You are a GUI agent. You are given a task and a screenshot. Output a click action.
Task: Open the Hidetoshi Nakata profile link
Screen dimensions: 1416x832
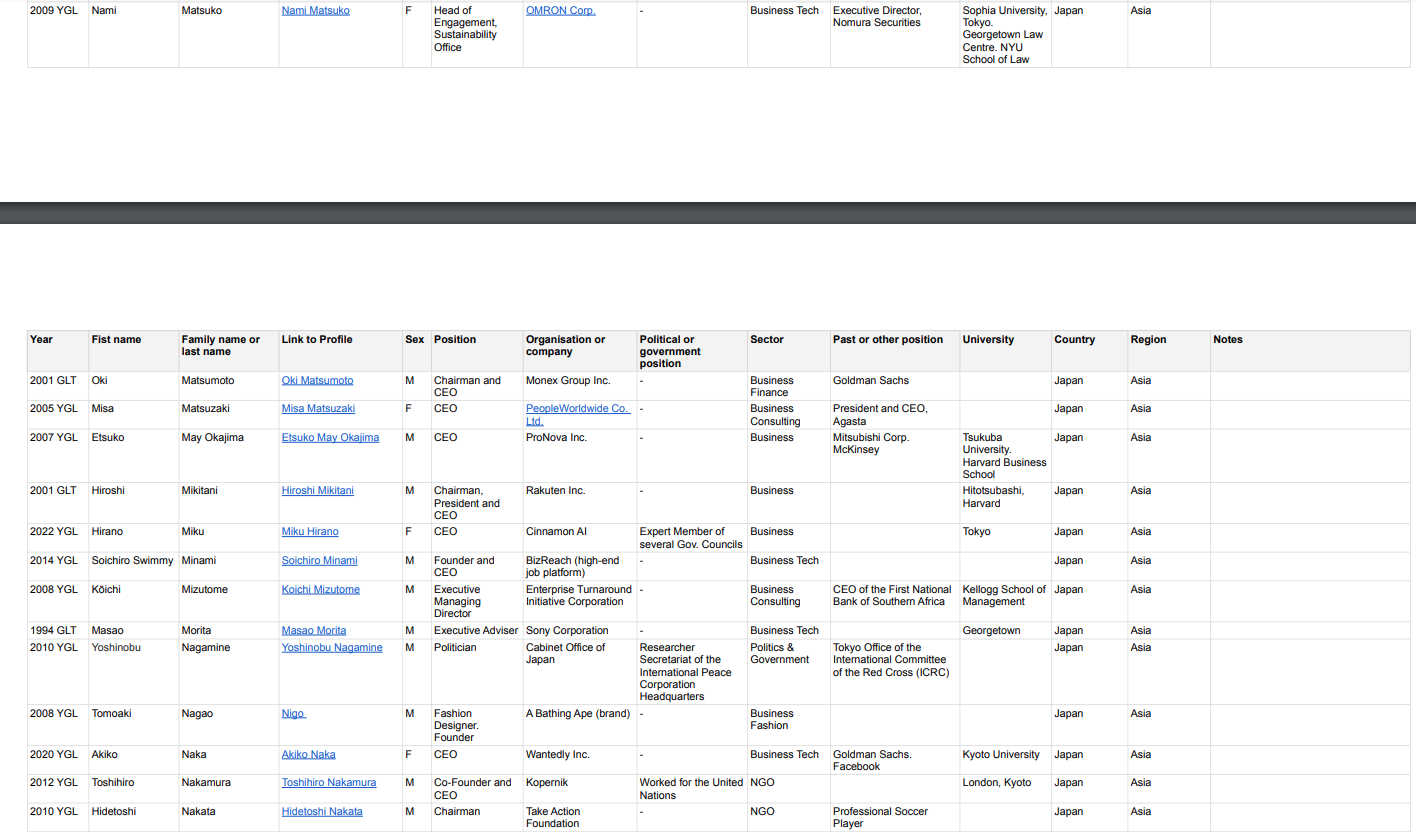(x=322, y=812)
